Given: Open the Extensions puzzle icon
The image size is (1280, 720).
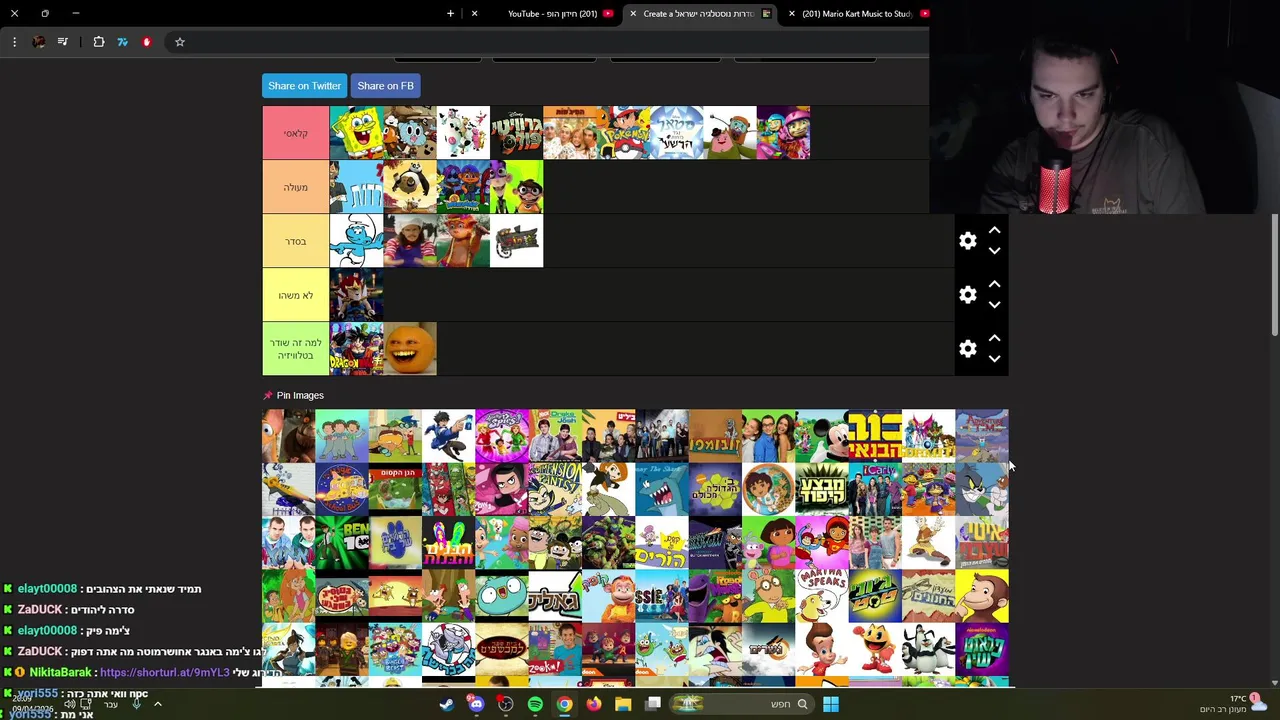Looking at the screenshot, I should point(99,42).
